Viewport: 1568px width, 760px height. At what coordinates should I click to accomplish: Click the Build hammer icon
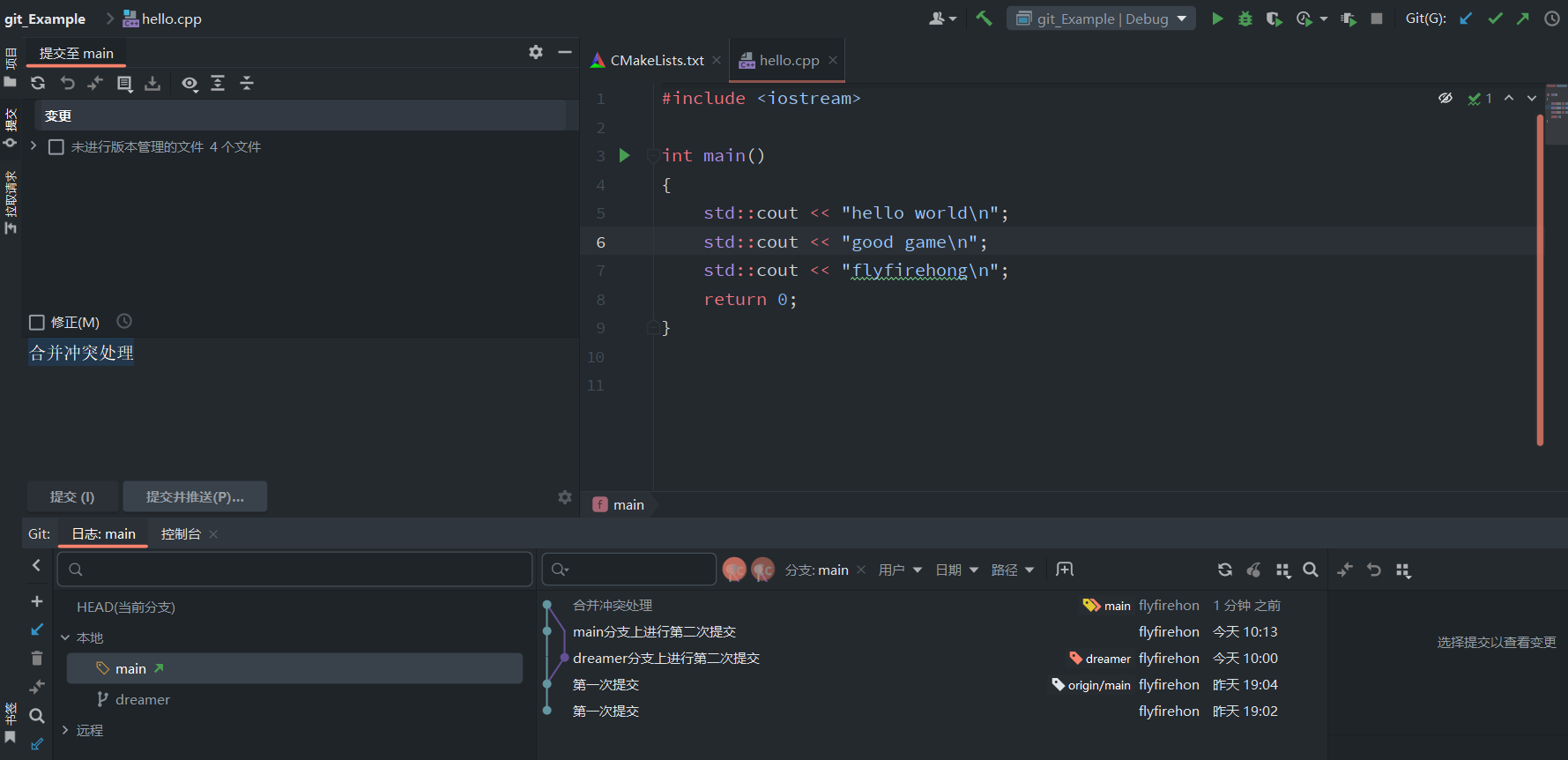984,19
